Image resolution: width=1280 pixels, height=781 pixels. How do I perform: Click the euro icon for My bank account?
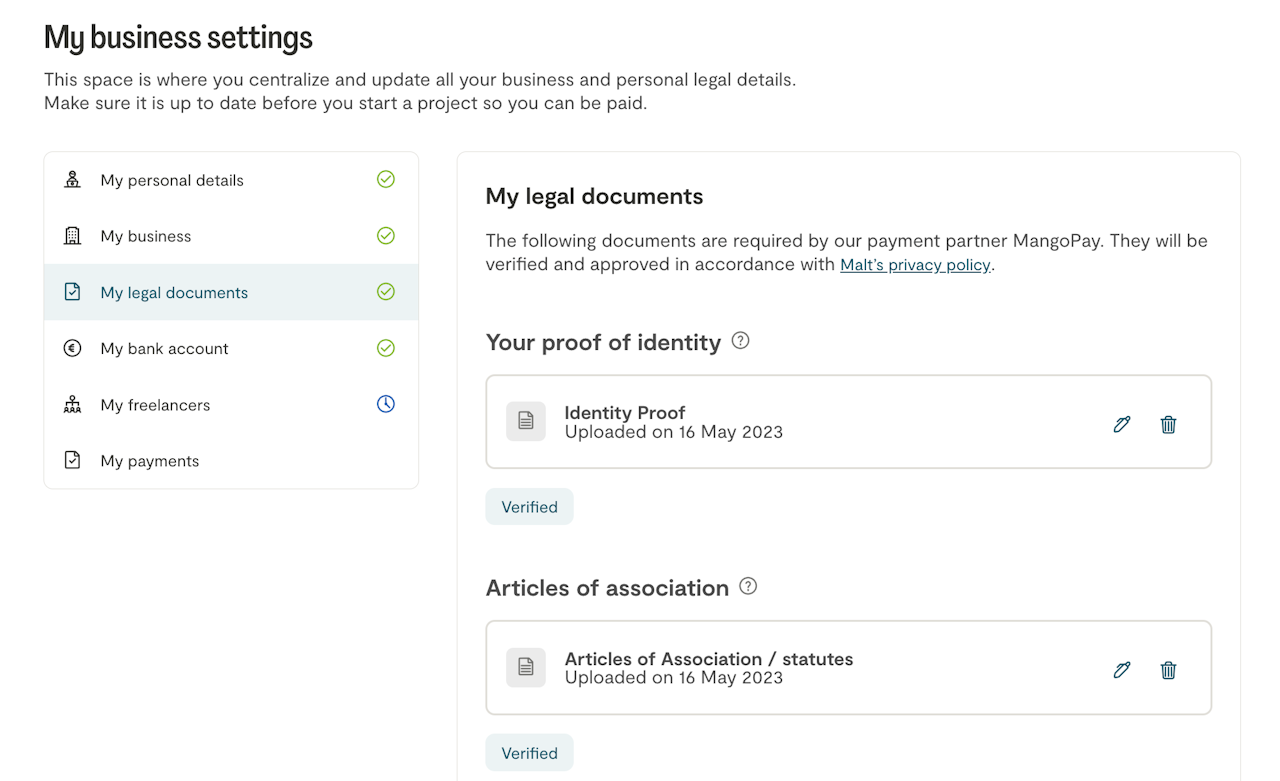(x=72, y=348)
